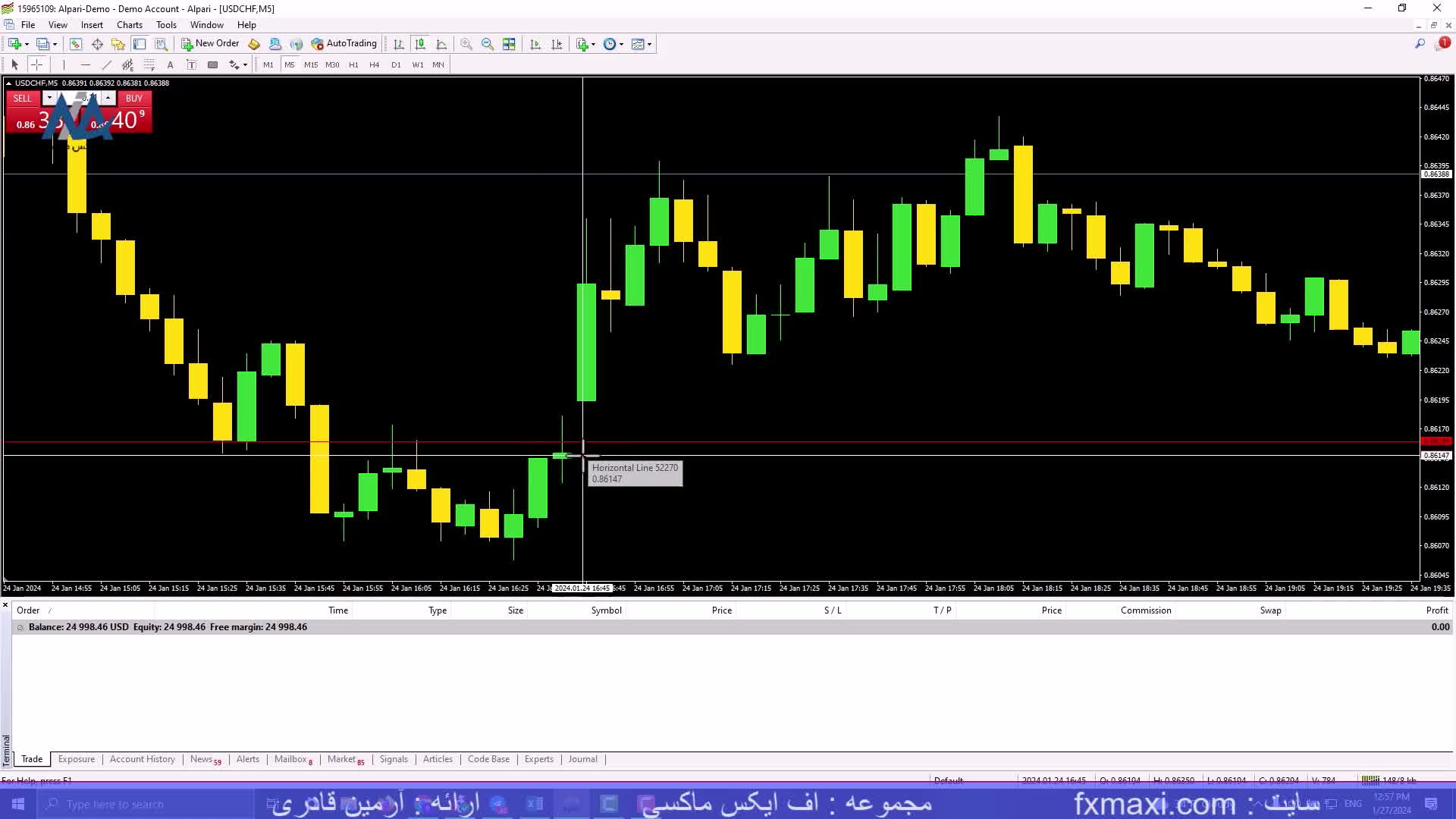Zoom out of the chart

[488, 44]
